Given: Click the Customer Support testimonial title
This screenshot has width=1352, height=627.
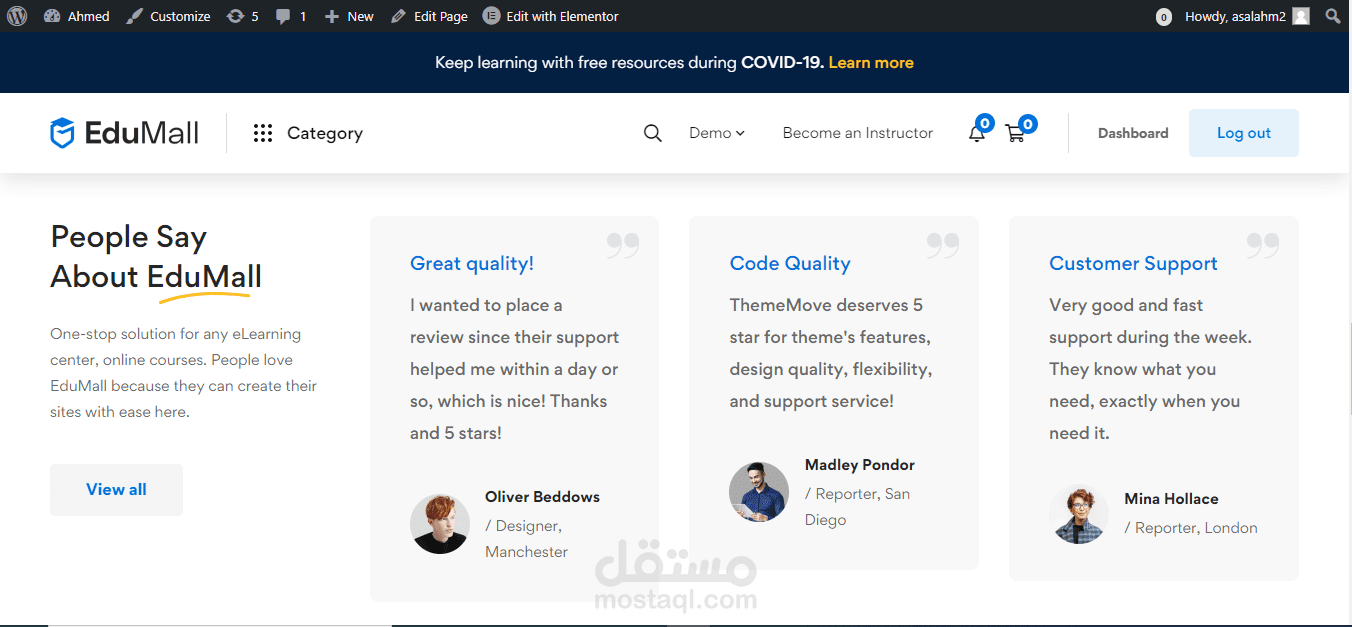Looking at the screenshot, I should coord(1133,264).
